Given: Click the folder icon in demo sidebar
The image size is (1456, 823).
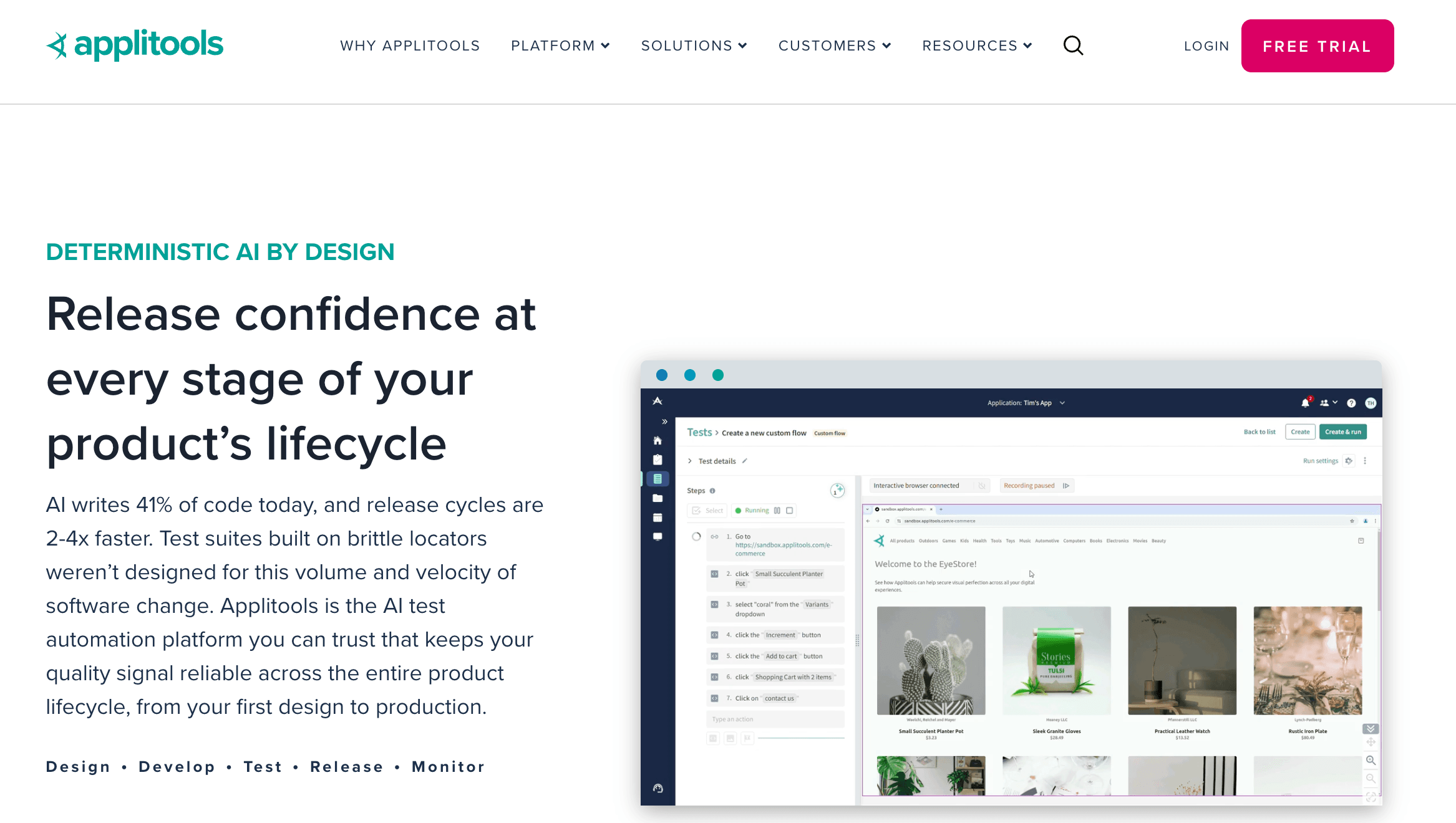Looking at the screenshot, I should pyautogui.click(x=658, y=498).
